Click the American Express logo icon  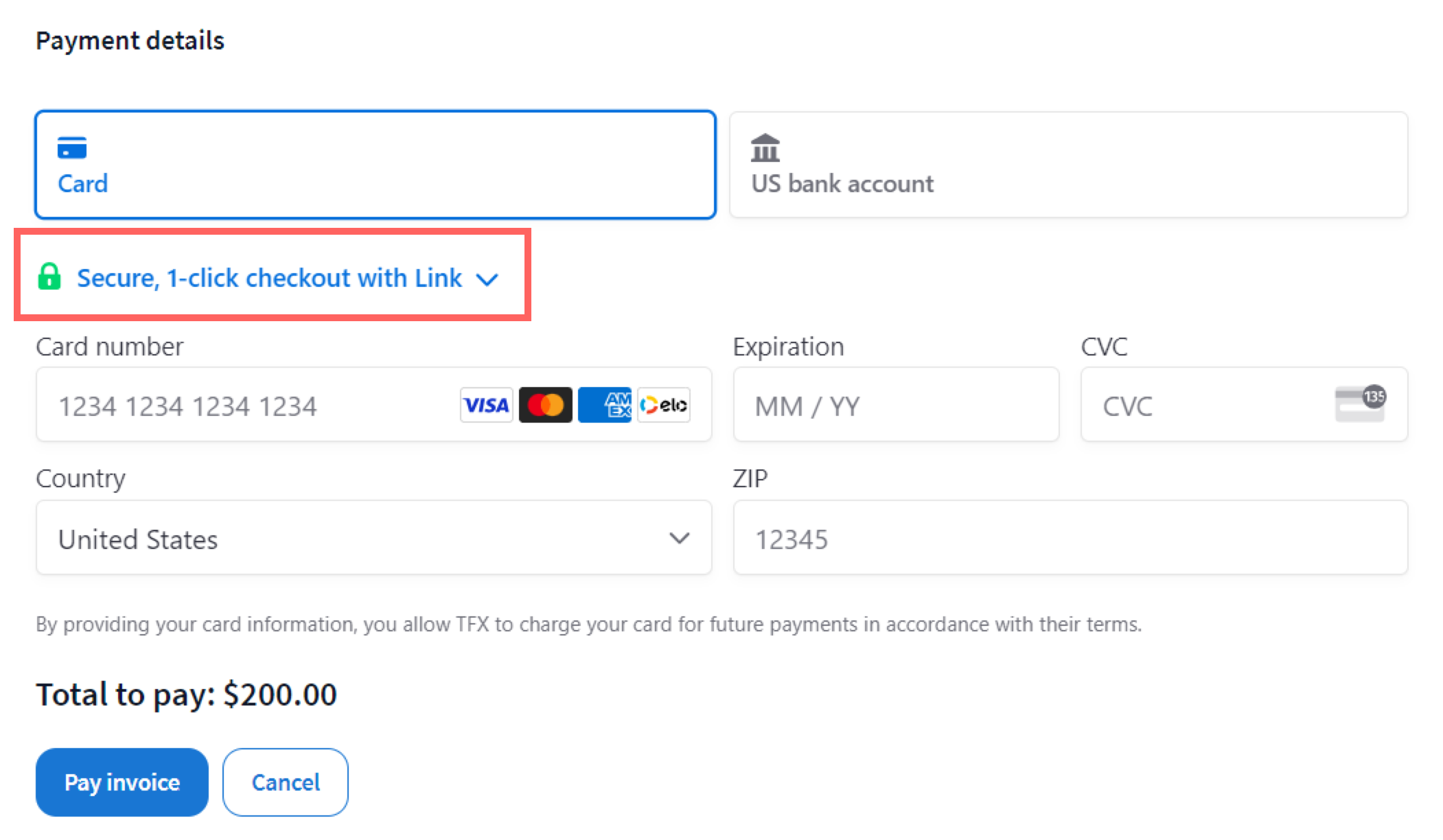(605, 405)
